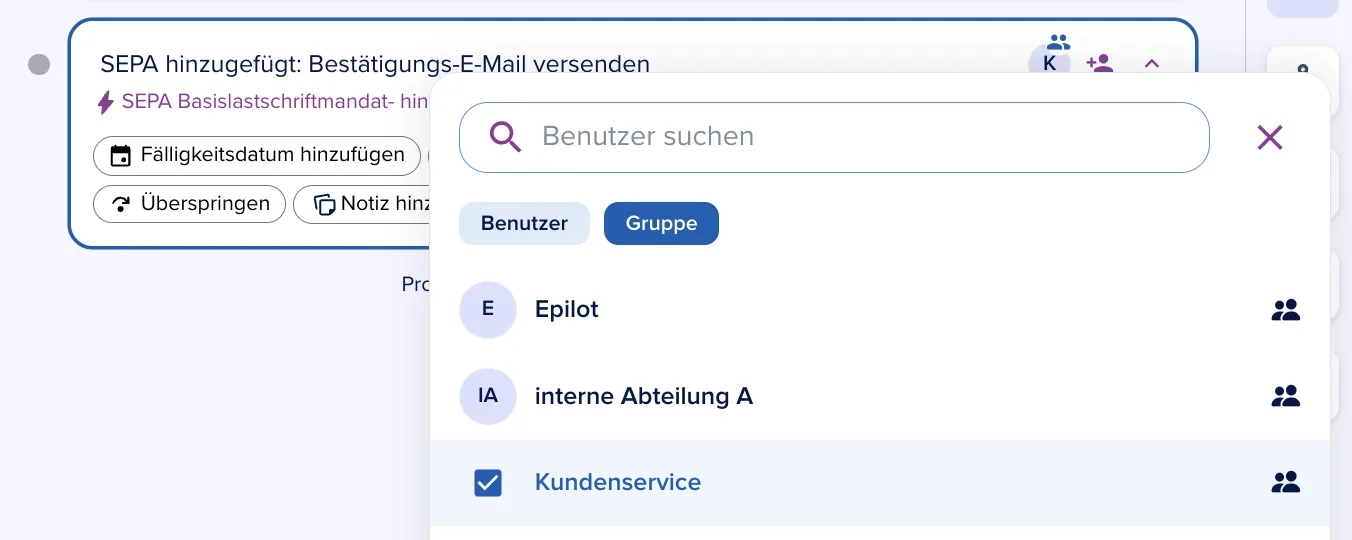This screenshot has height=540, width=1352.
Task: Select the Epilot group entry
Action: coord(880,310)
